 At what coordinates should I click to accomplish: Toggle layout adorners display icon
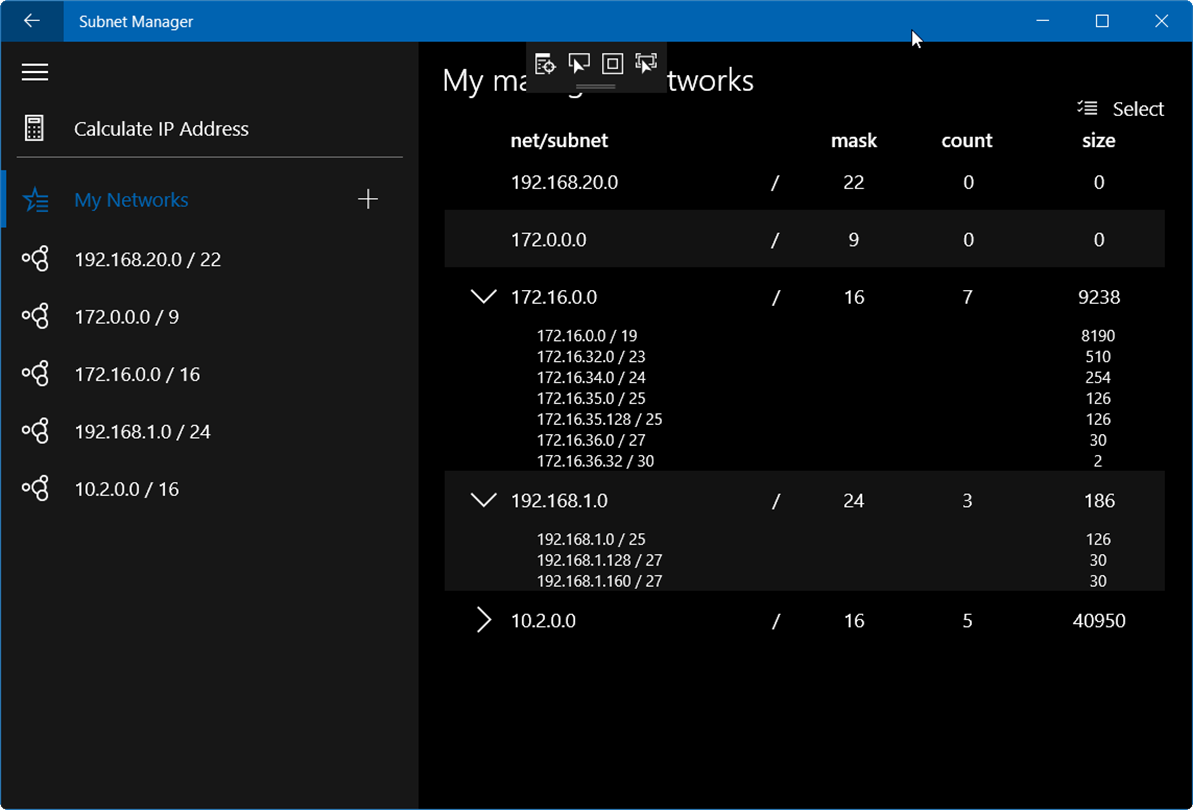(x=613, y=65)
